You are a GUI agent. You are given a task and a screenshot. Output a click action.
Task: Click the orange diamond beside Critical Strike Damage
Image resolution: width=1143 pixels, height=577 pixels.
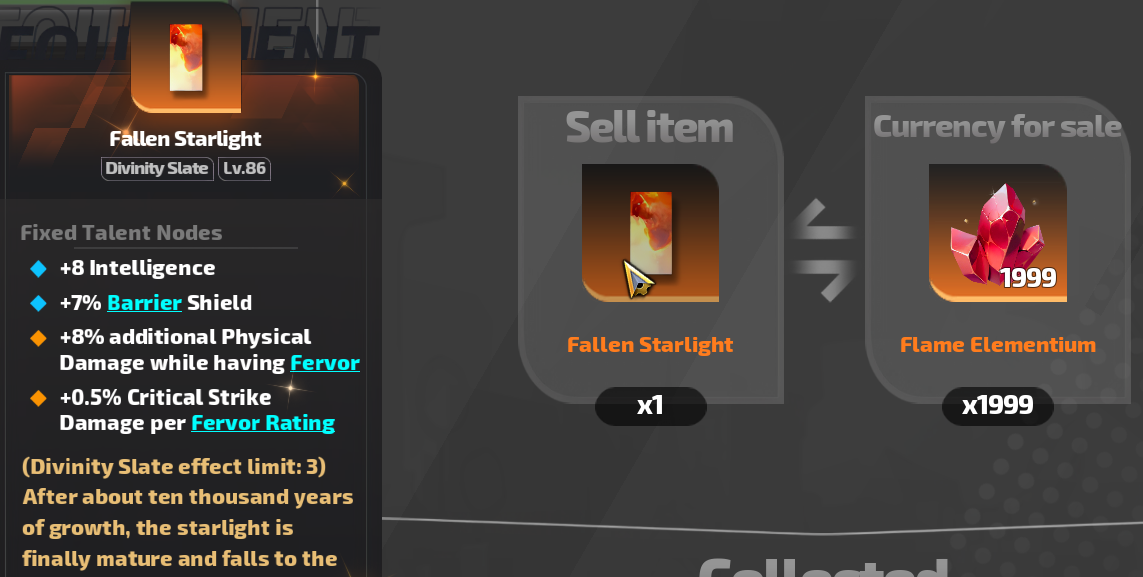(39, 398)
